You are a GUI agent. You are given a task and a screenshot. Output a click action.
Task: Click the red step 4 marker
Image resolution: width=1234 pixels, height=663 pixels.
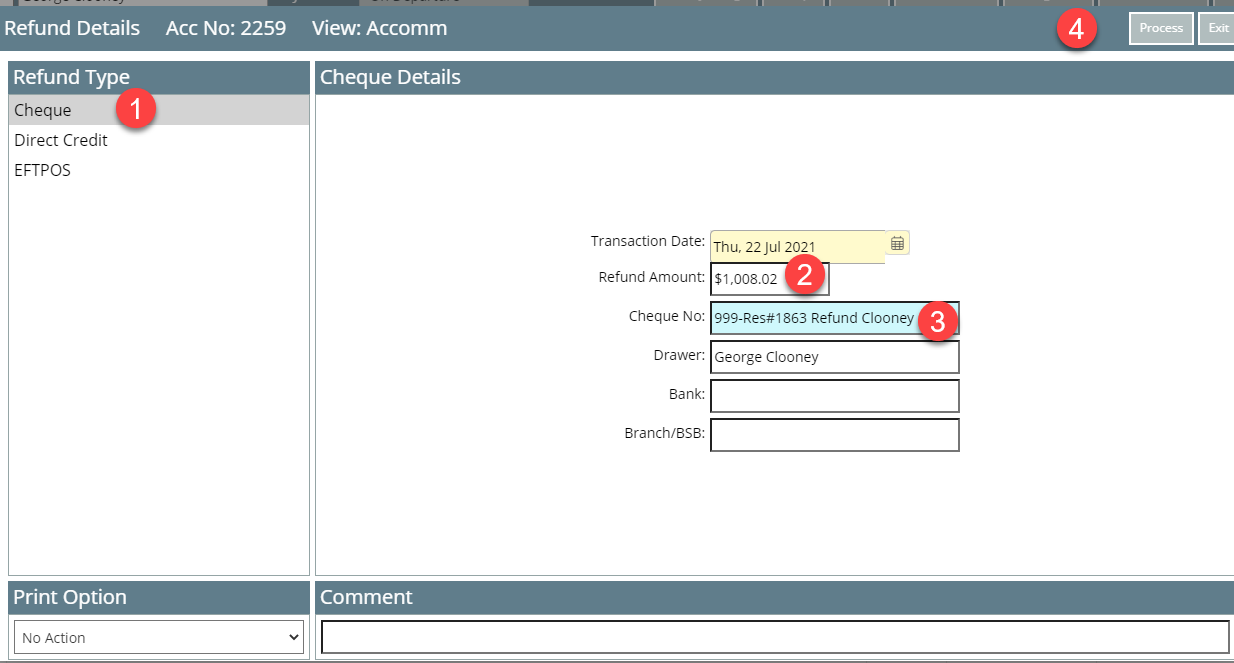coord(1075,29)
